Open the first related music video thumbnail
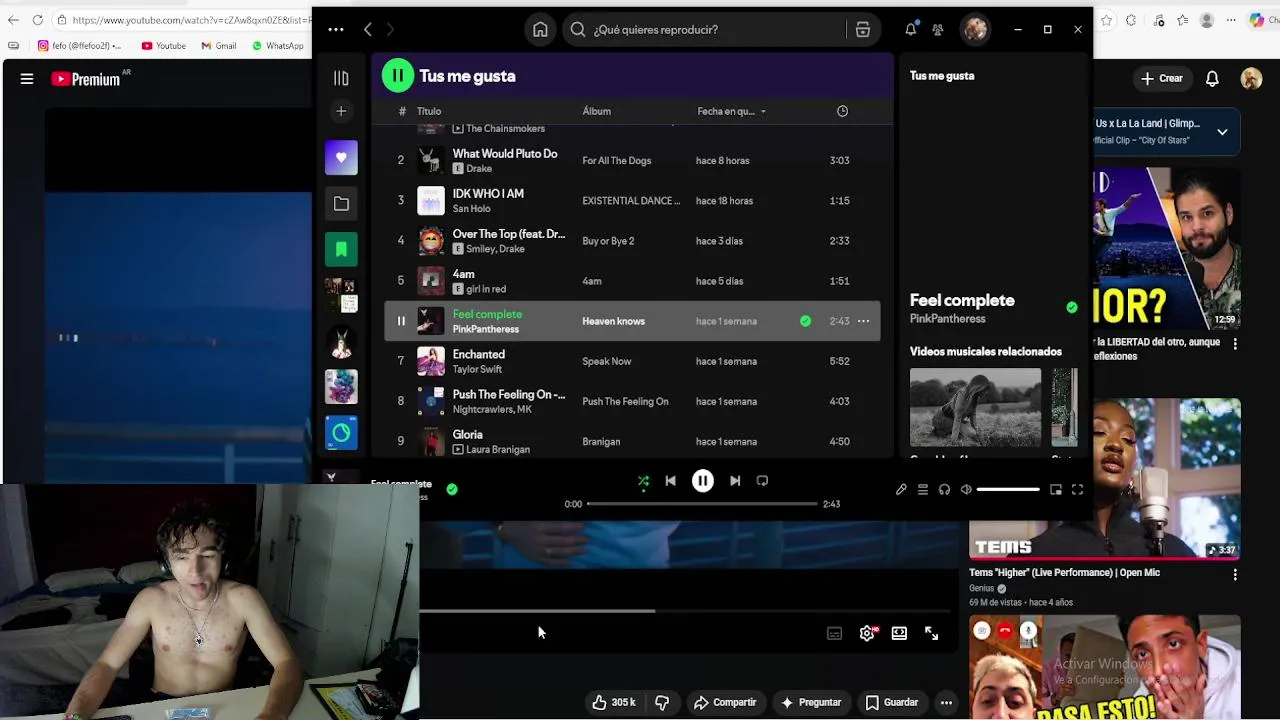The height and width of the screenshot is (720, 1280). [975, 407]
